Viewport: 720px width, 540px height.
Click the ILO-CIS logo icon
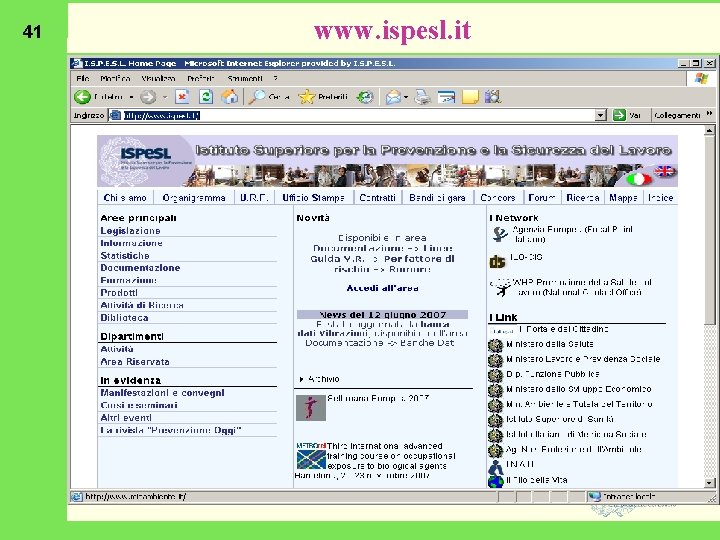coord(497,261)
